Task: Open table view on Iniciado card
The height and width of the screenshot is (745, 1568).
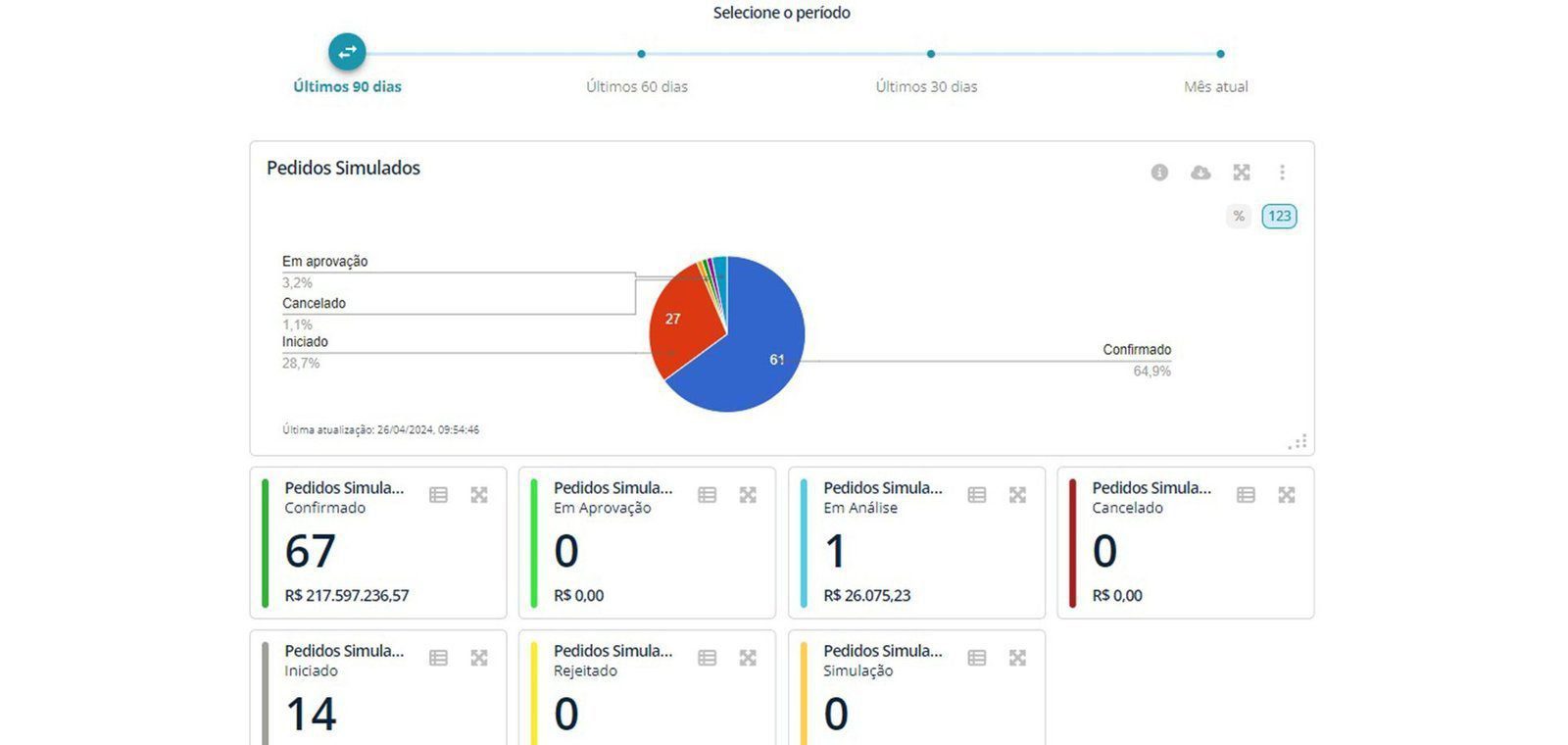Action: coord(438,658)
